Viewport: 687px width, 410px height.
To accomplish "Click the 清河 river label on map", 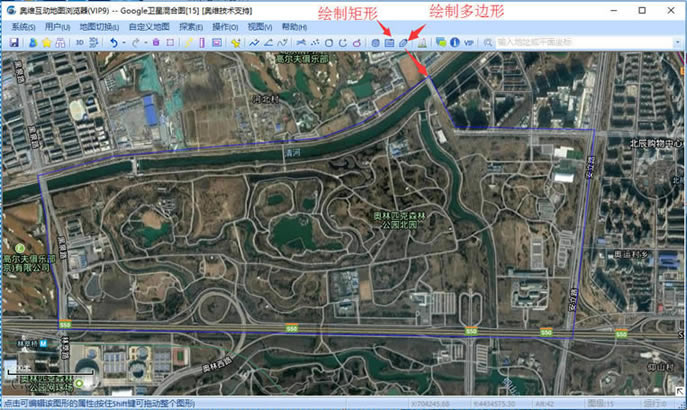I will [293, 152].
